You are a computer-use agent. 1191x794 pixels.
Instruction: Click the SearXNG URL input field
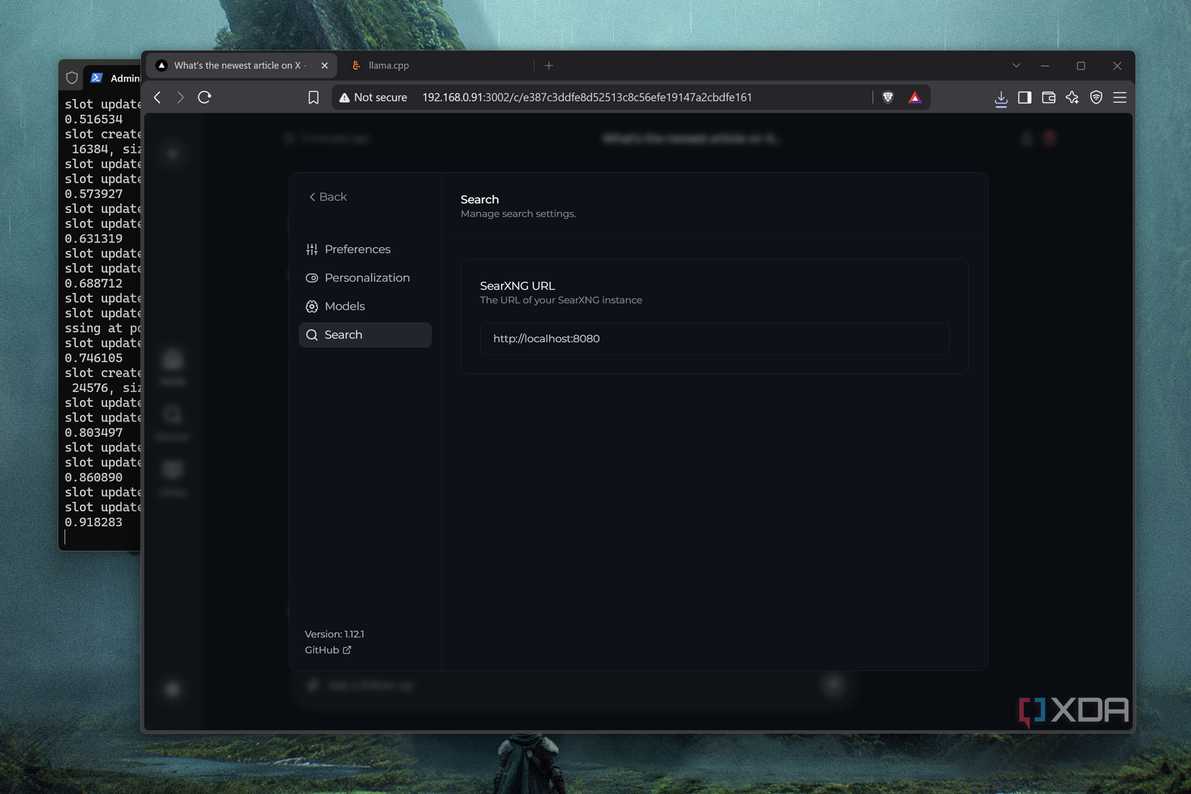pos(714,339)
